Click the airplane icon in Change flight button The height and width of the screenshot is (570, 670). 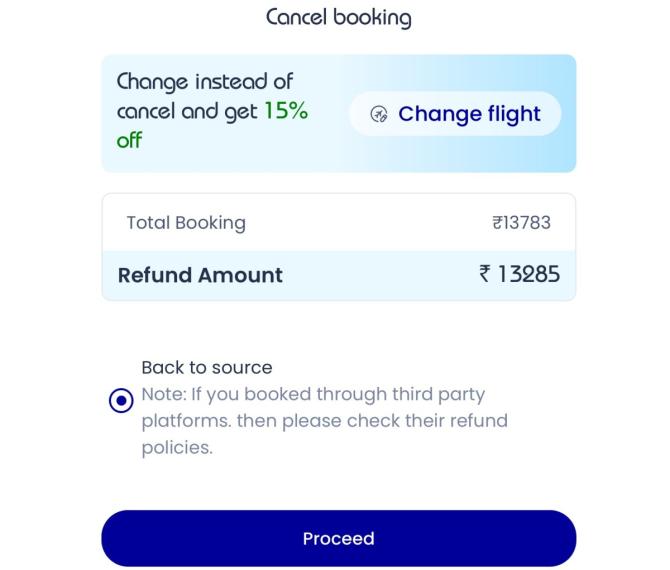tap(379, 114)
